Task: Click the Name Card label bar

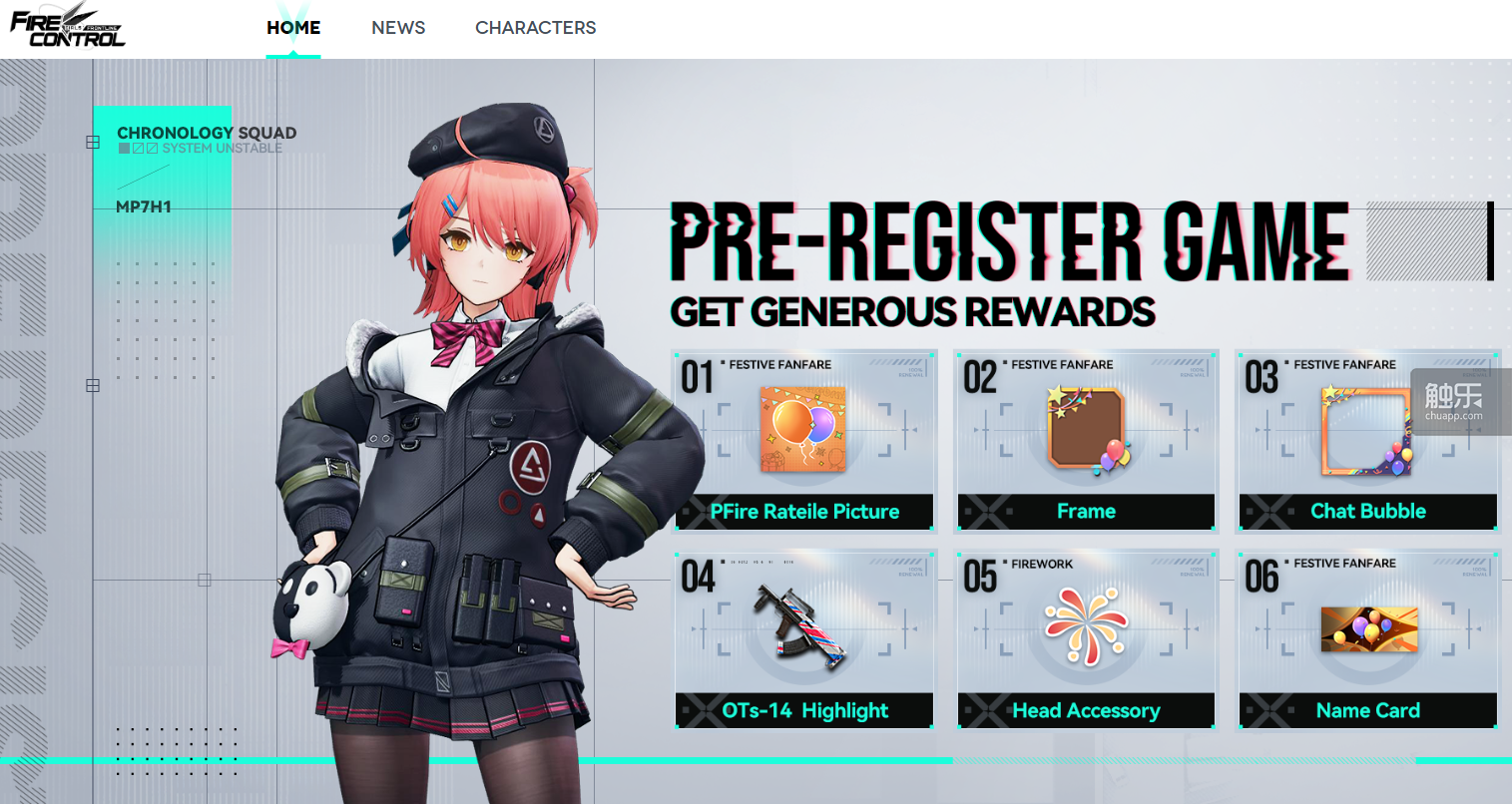Action: click(1368, 710)
